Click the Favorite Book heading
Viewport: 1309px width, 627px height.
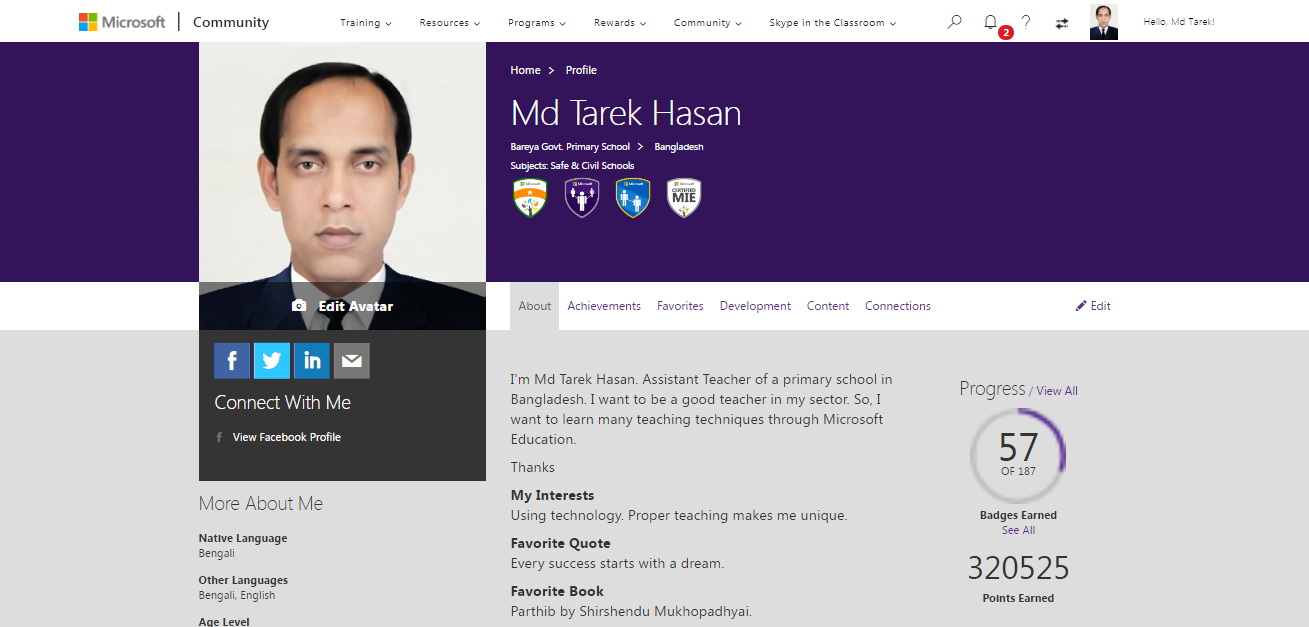click(557, 592)
